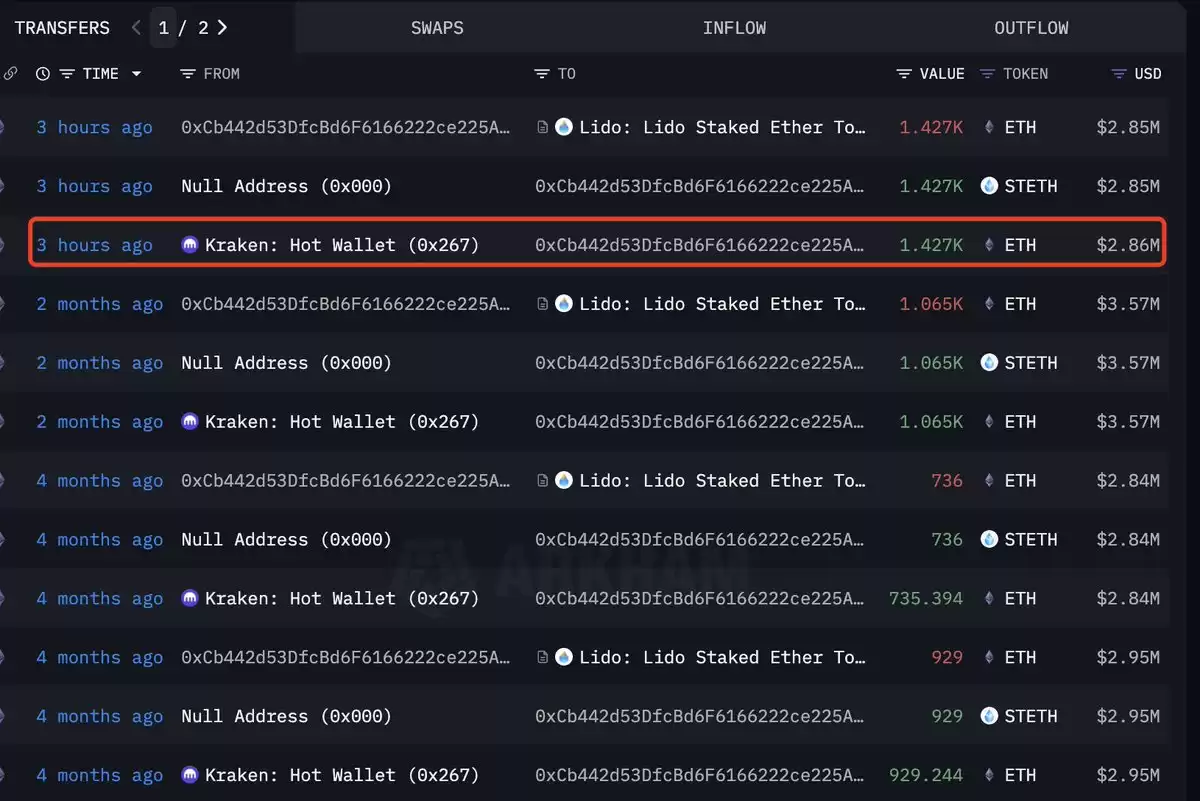
Task: Click STETH token icon in the 1.427K row
Action: pyautogui.click(x=989, y=186)
